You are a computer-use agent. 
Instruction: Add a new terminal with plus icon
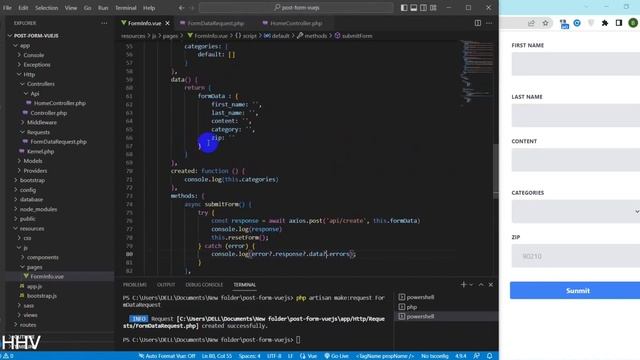click(x=463, y=284)
